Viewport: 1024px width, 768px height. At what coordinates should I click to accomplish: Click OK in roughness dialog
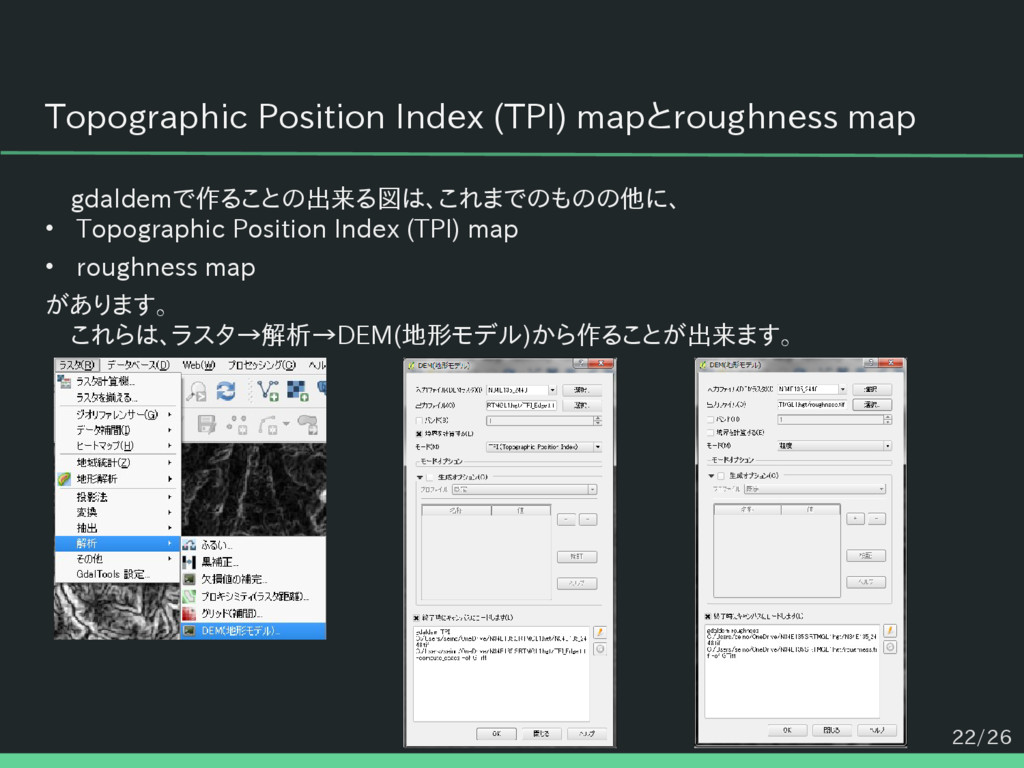coord(787,730)
